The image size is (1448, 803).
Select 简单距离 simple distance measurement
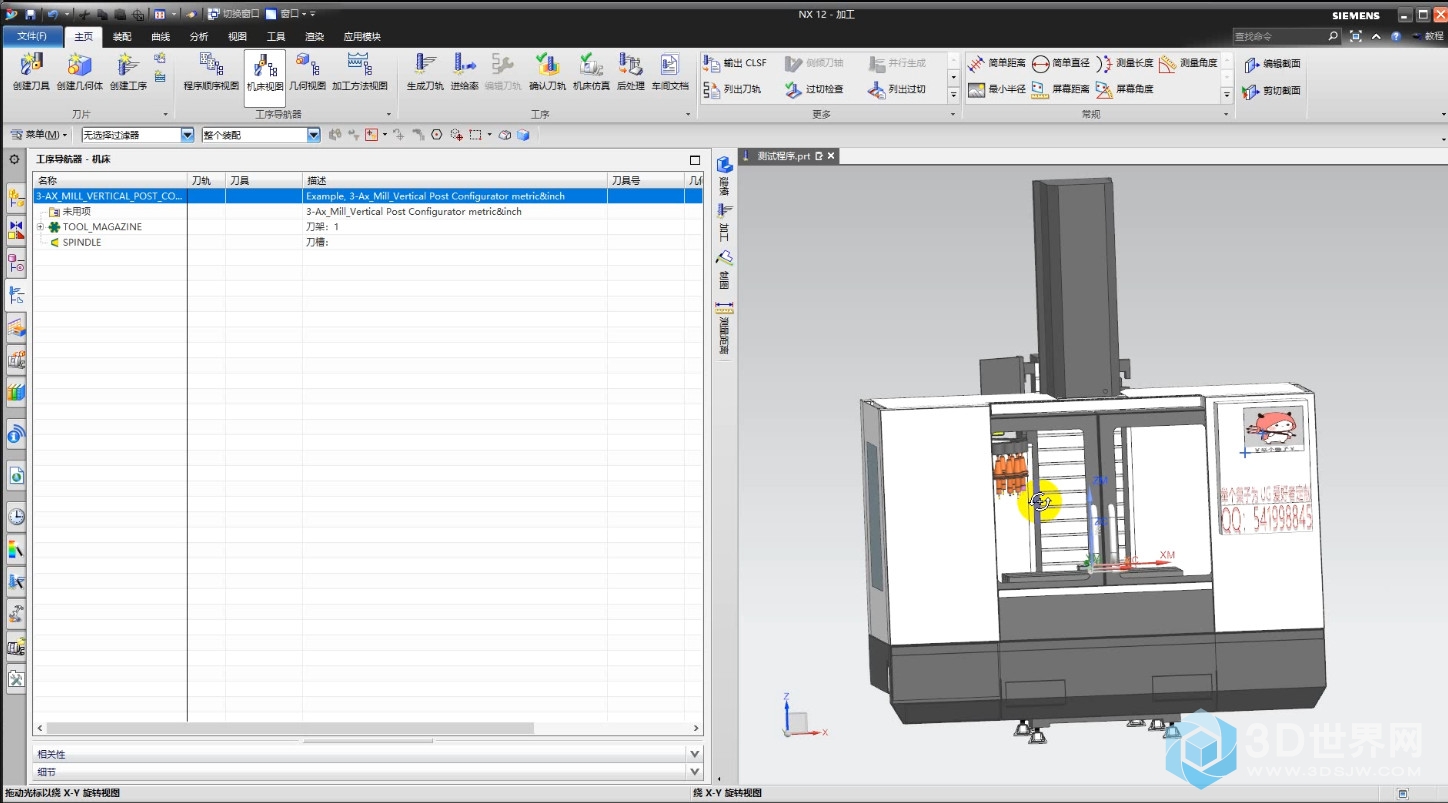[997, 63]
